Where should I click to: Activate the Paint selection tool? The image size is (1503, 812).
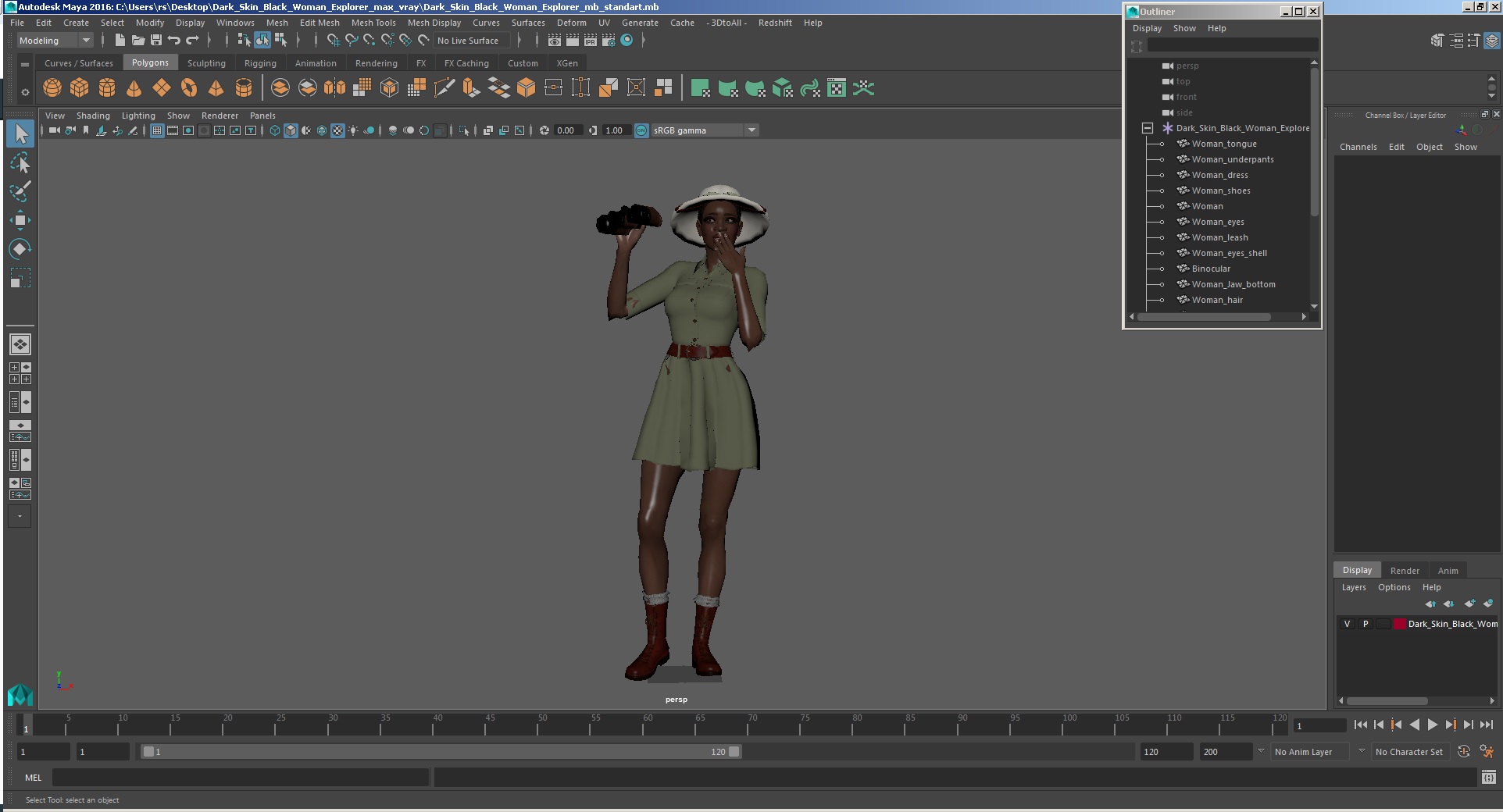[x=20, y=191]
